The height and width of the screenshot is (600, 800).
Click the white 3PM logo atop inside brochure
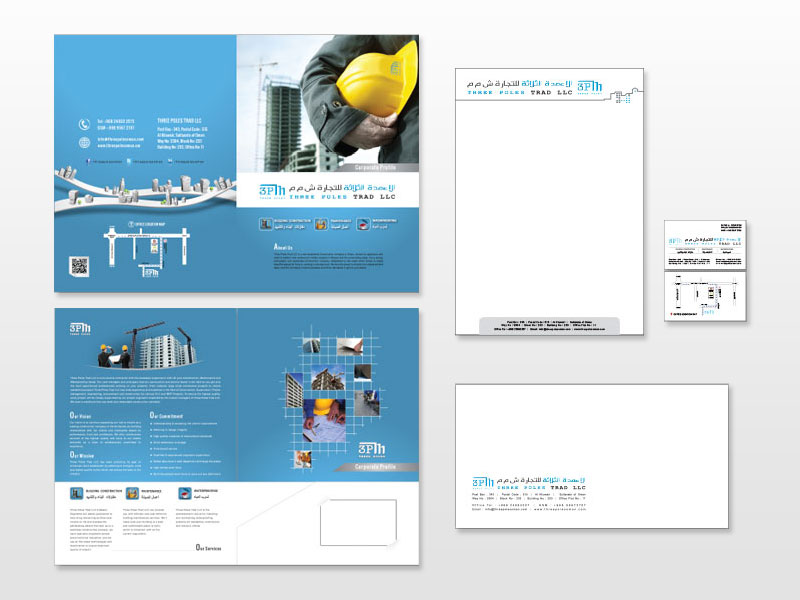80,329
